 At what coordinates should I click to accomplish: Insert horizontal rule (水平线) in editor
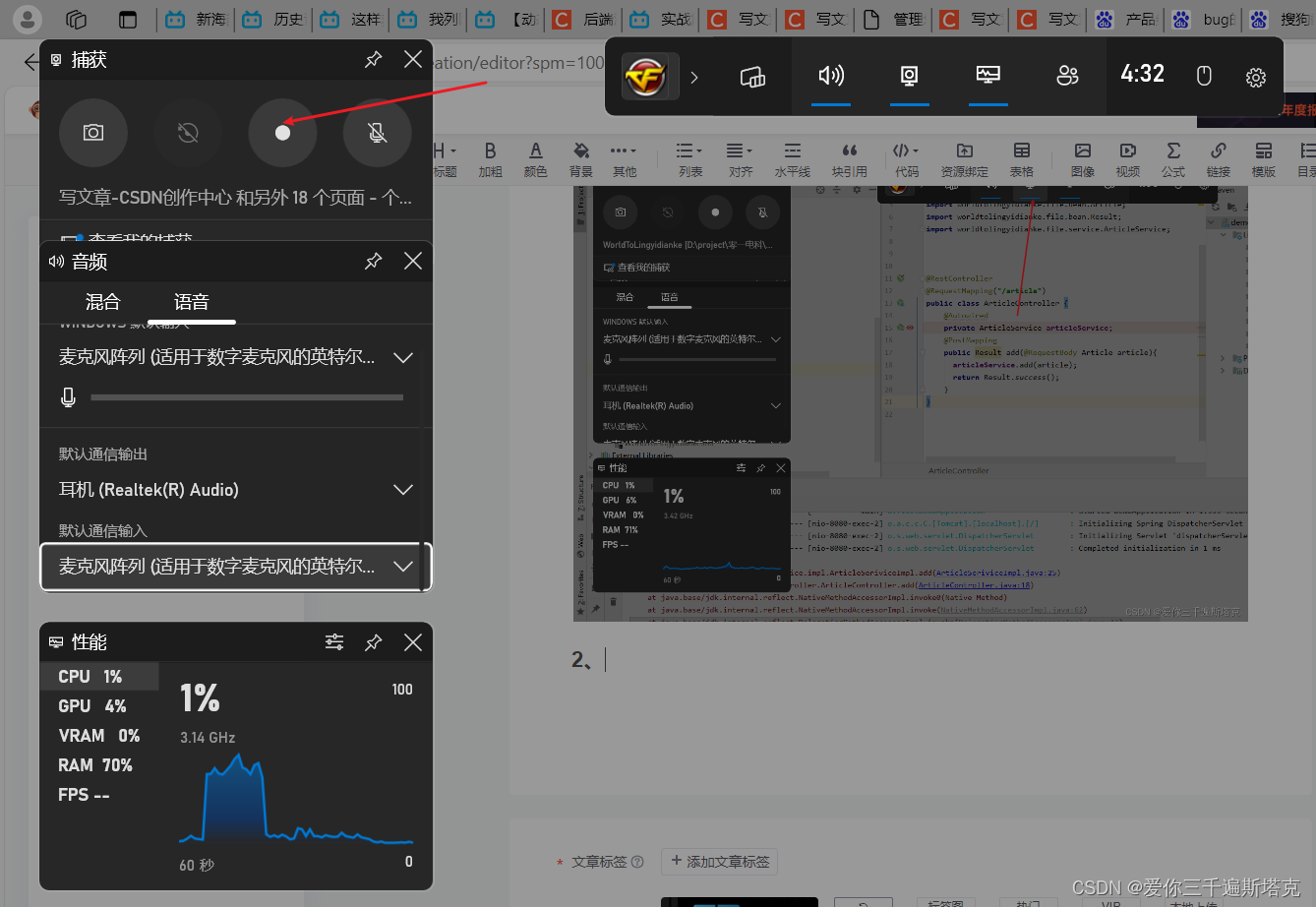pyautogui.click(x=792, y=159)
